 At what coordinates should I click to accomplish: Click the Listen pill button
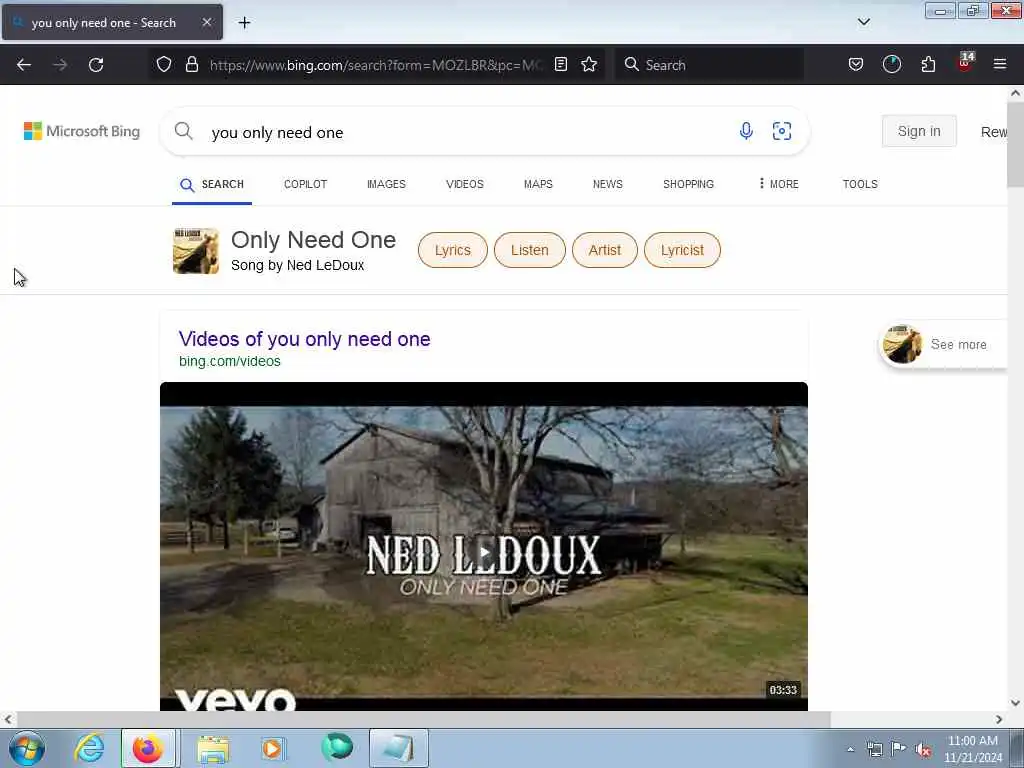coord(530,250)
